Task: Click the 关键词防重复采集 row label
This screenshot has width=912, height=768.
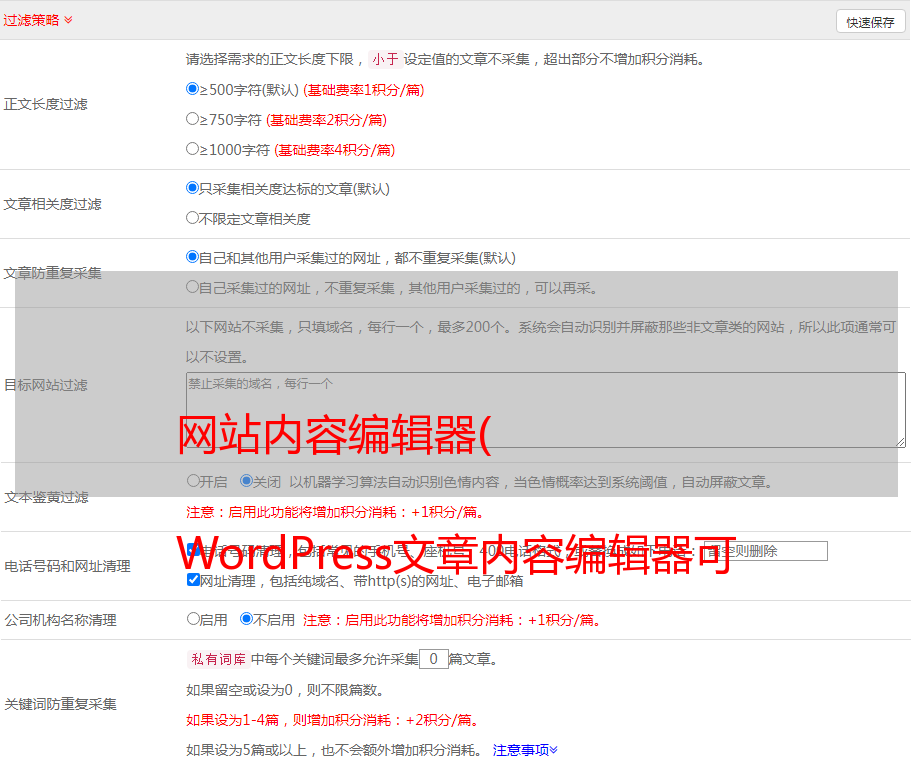Action: pos(60,704)
